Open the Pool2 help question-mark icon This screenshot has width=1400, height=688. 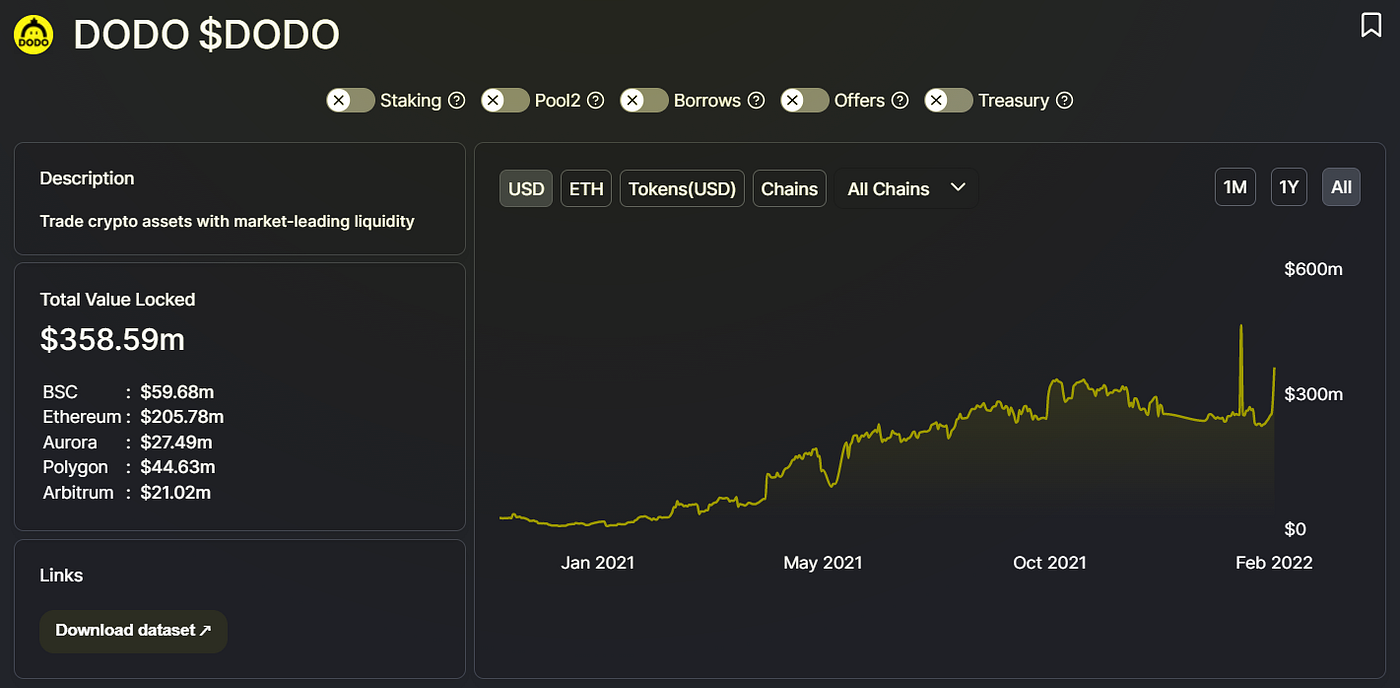[595, 100]
